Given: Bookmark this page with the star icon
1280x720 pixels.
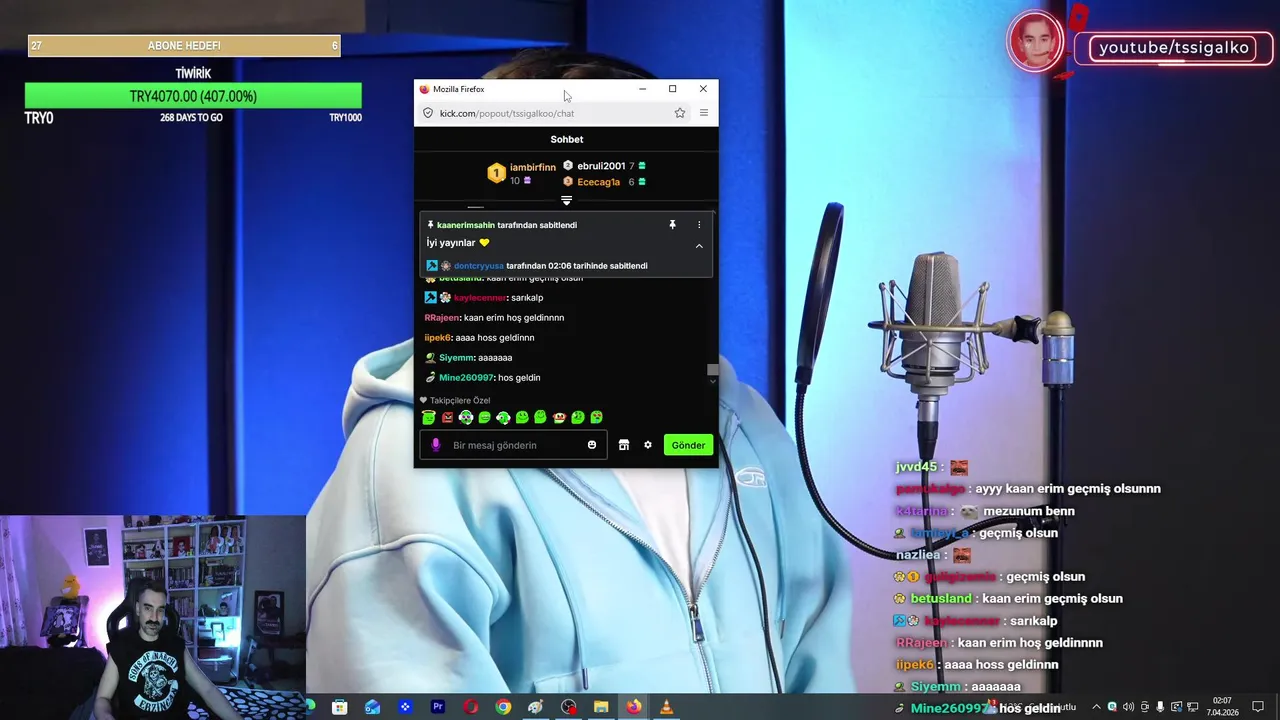Looking at the screenshot, I should pos(680,113).
